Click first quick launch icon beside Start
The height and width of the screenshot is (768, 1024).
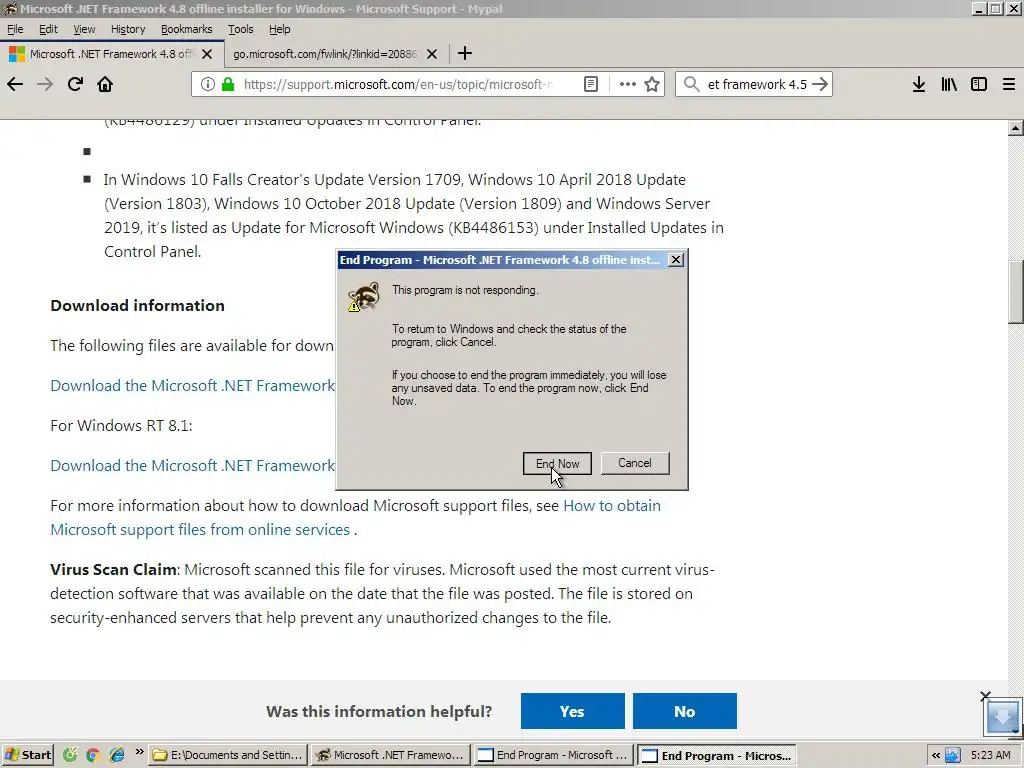pos(69,755)
